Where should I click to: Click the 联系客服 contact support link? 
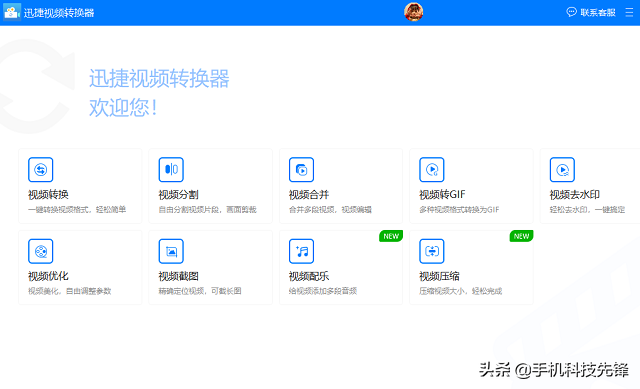point(598,12)
